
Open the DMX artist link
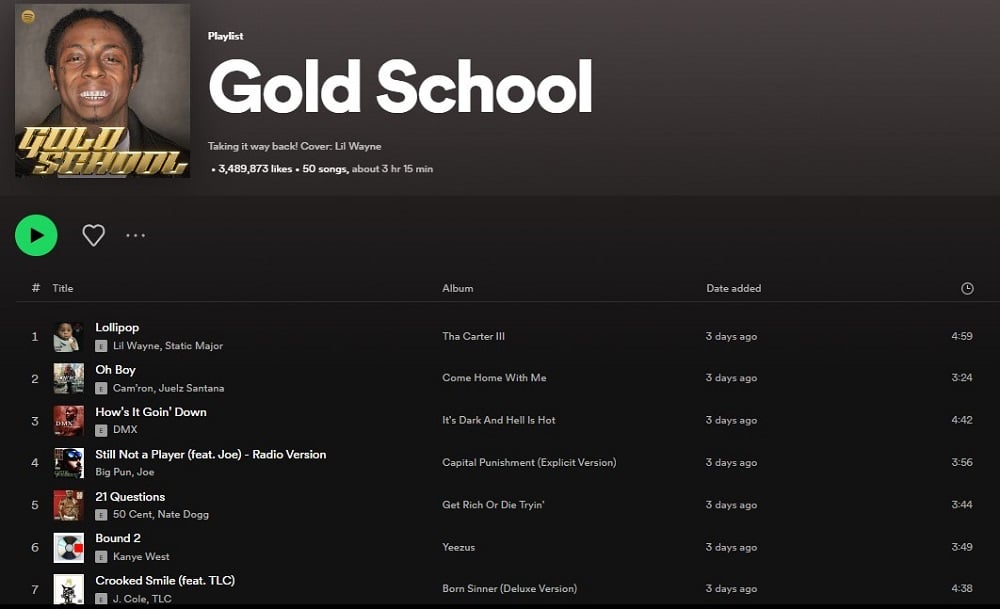[125, 430]
